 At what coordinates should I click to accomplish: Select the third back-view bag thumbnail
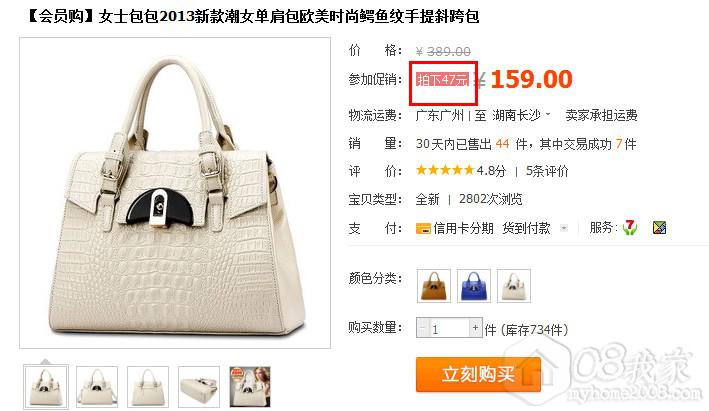click(x=148, y=387)
